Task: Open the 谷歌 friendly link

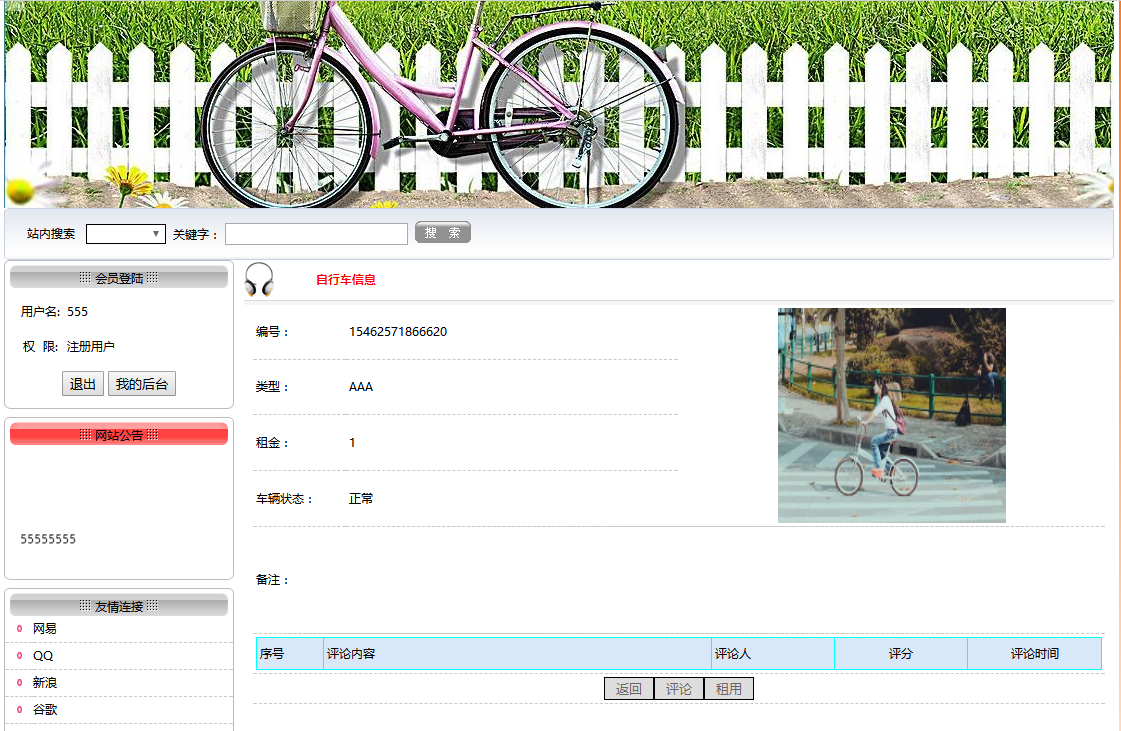Action: tap(44, 710)
